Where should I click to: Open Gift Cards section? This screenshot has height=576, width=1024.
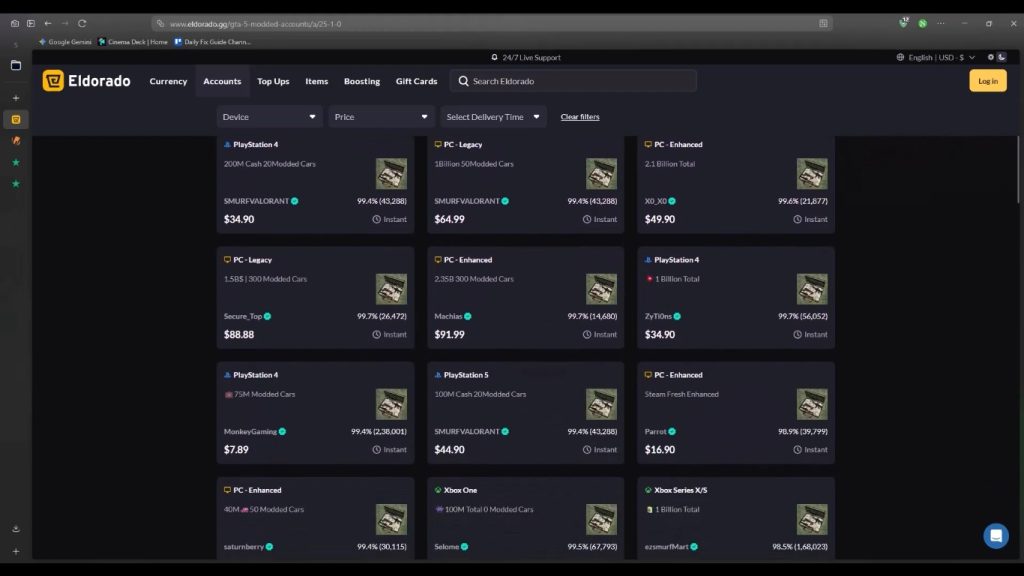[416, 81]
